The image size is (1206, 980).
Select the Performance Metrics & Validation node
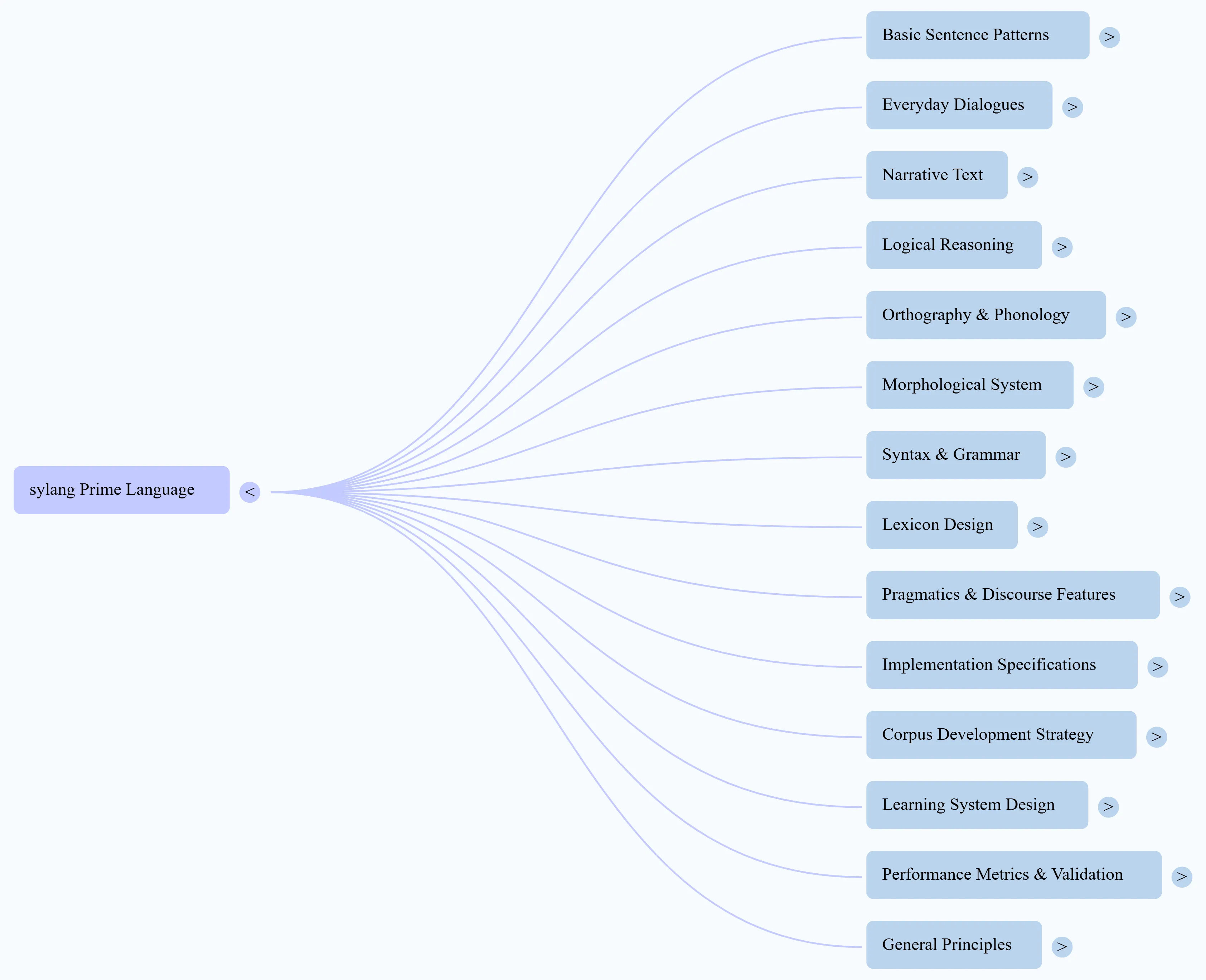coord(1013,875)
